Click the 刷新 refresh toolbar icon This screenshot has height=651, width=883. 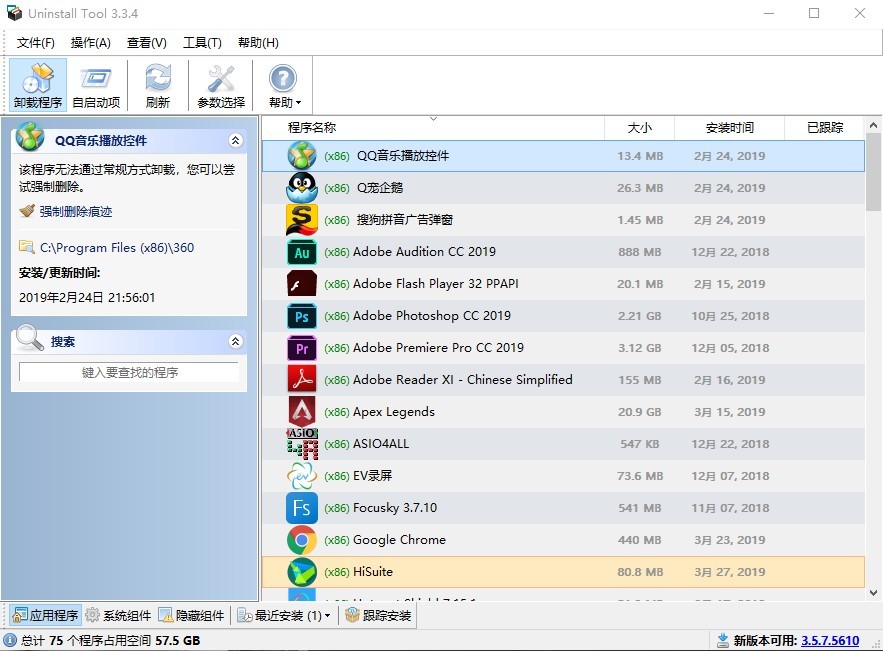click(x=158, y=85)
